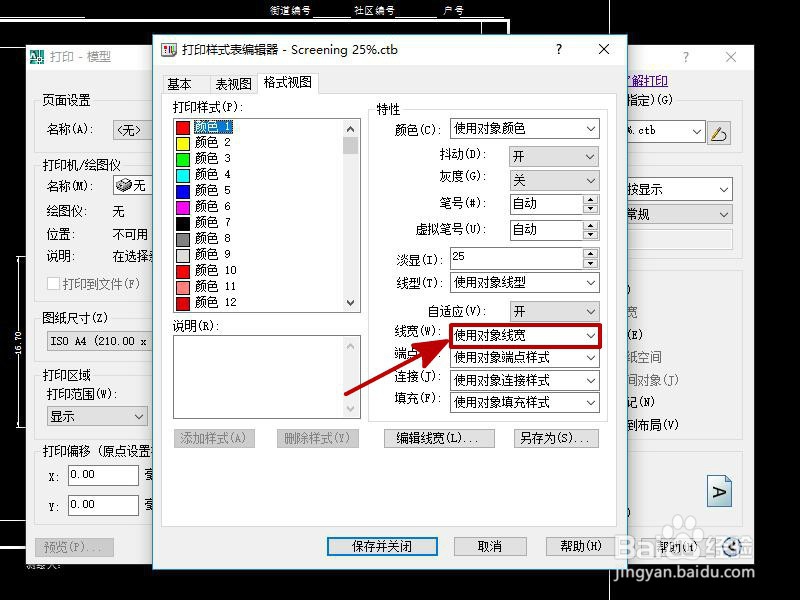Click the portrait orientation page icon
The image size is (800, 600).
(x=719, y=491)
